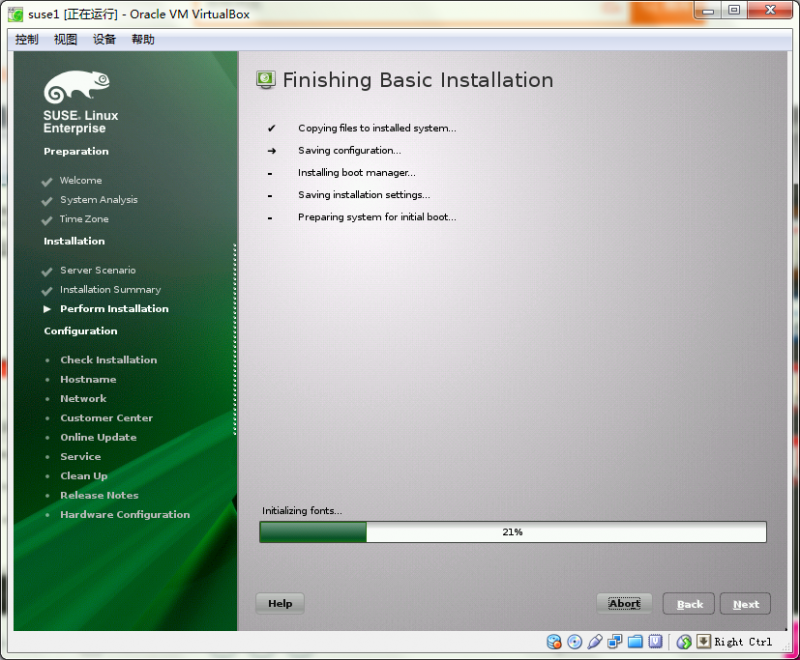The width and height of the screenshot is (800, 660).
Task: Click the Finishing Basic Installation header icon
Action: pyautogui.click(x=265, y=79)
